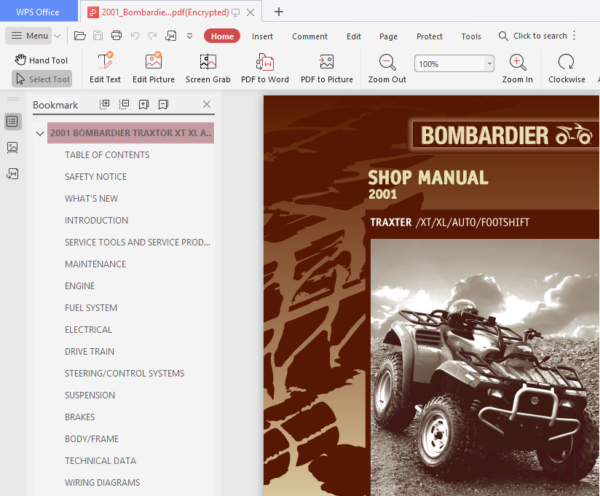The height and width of the screenshot is (496, 600).
Task: Start Screen Grab tool
Action: click(208, 68)
